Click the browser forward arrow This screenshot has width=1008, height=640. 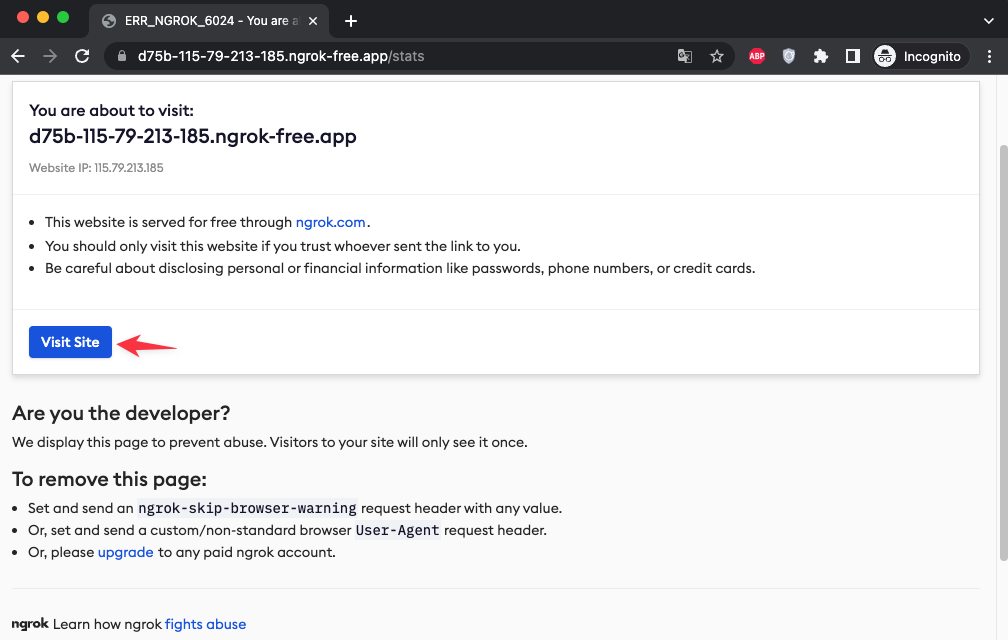(x=50, y=57)
